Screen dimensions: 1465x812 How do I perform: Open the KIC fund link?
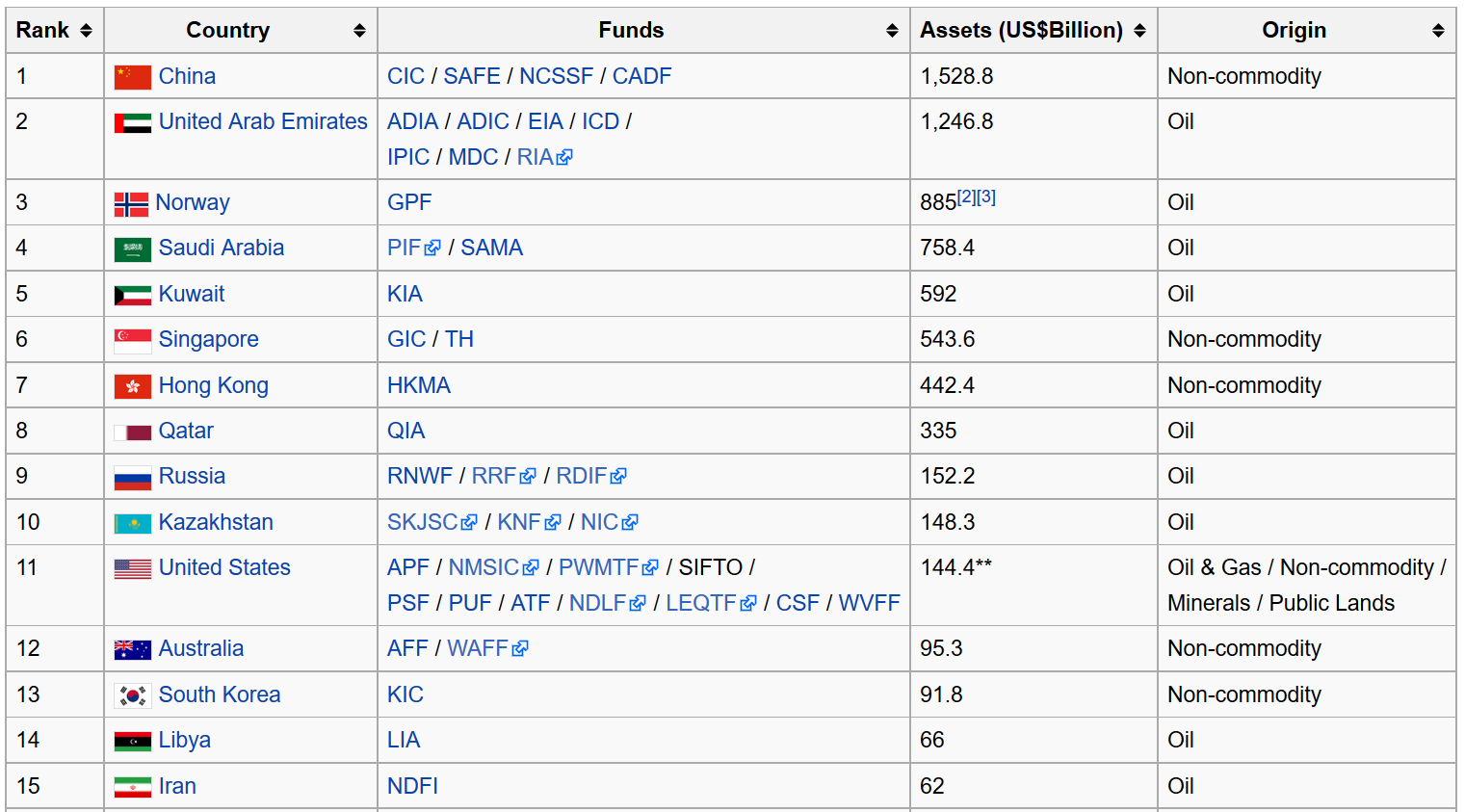click(405, 694)
